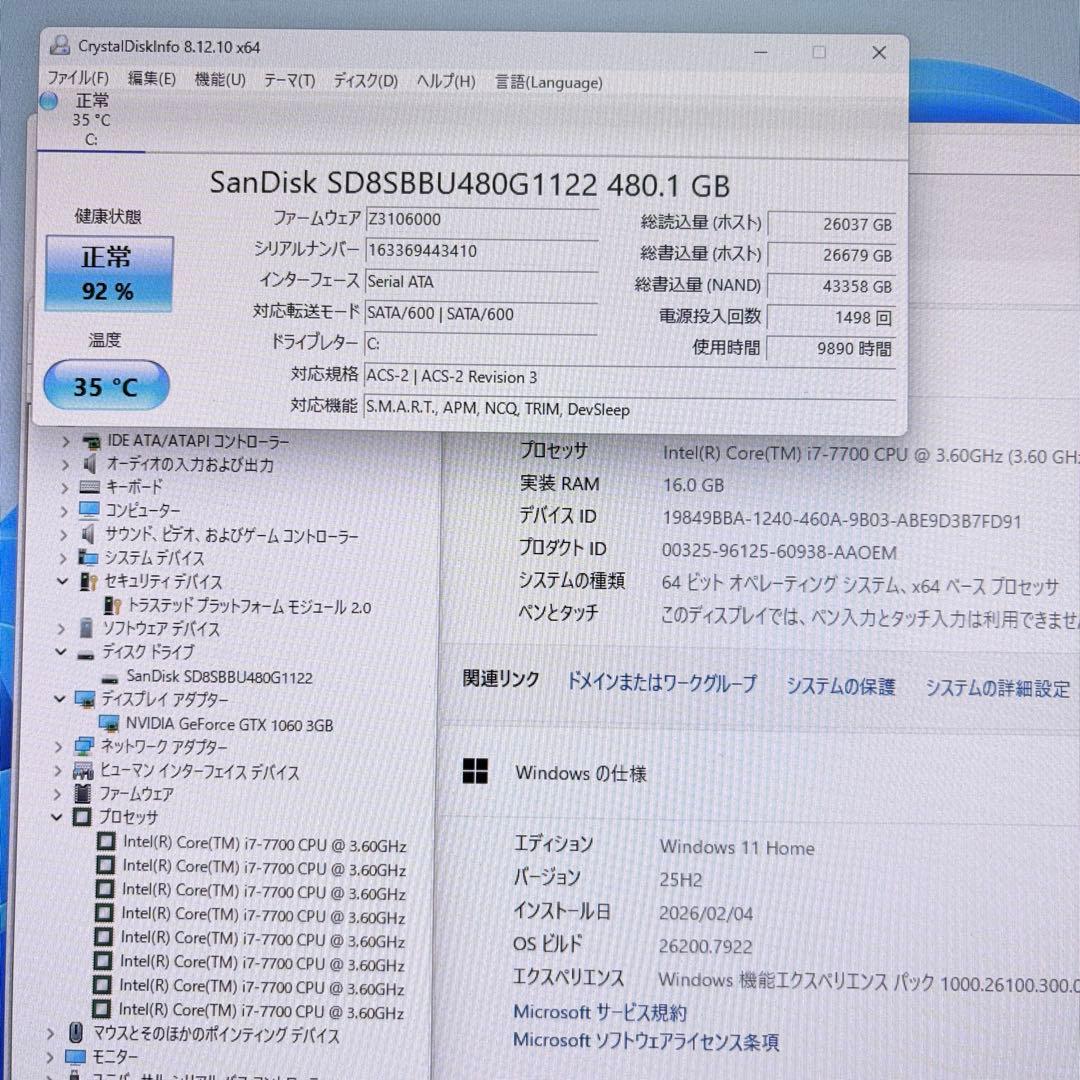This screenshot has height=1080, width=1080.
Task: Click the モニター category icon
Action: tap(74, 1057)
